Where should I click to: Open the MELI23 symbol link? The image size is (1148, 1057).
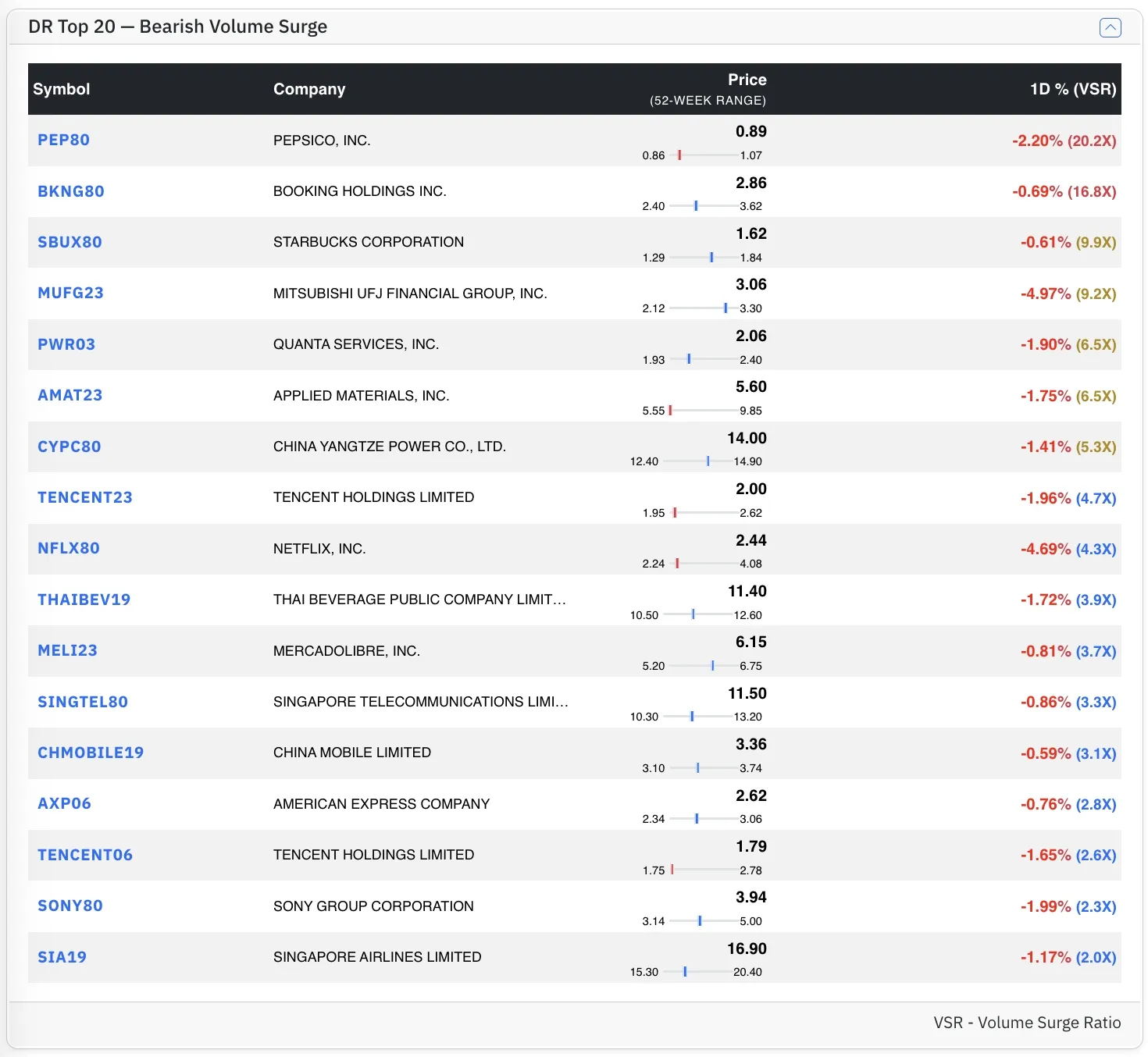pyautogui.click(x=67, y=650)
